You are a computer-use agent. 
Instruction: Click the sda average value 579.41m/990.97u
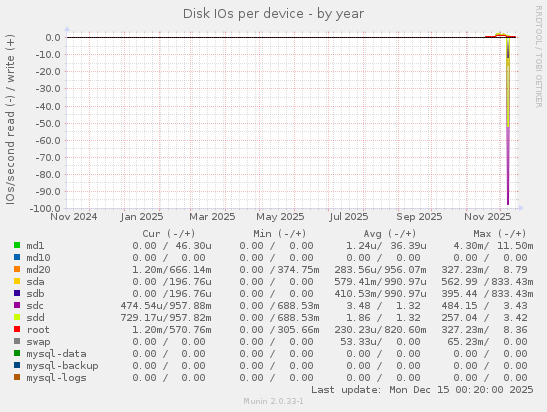coord(380,282)
